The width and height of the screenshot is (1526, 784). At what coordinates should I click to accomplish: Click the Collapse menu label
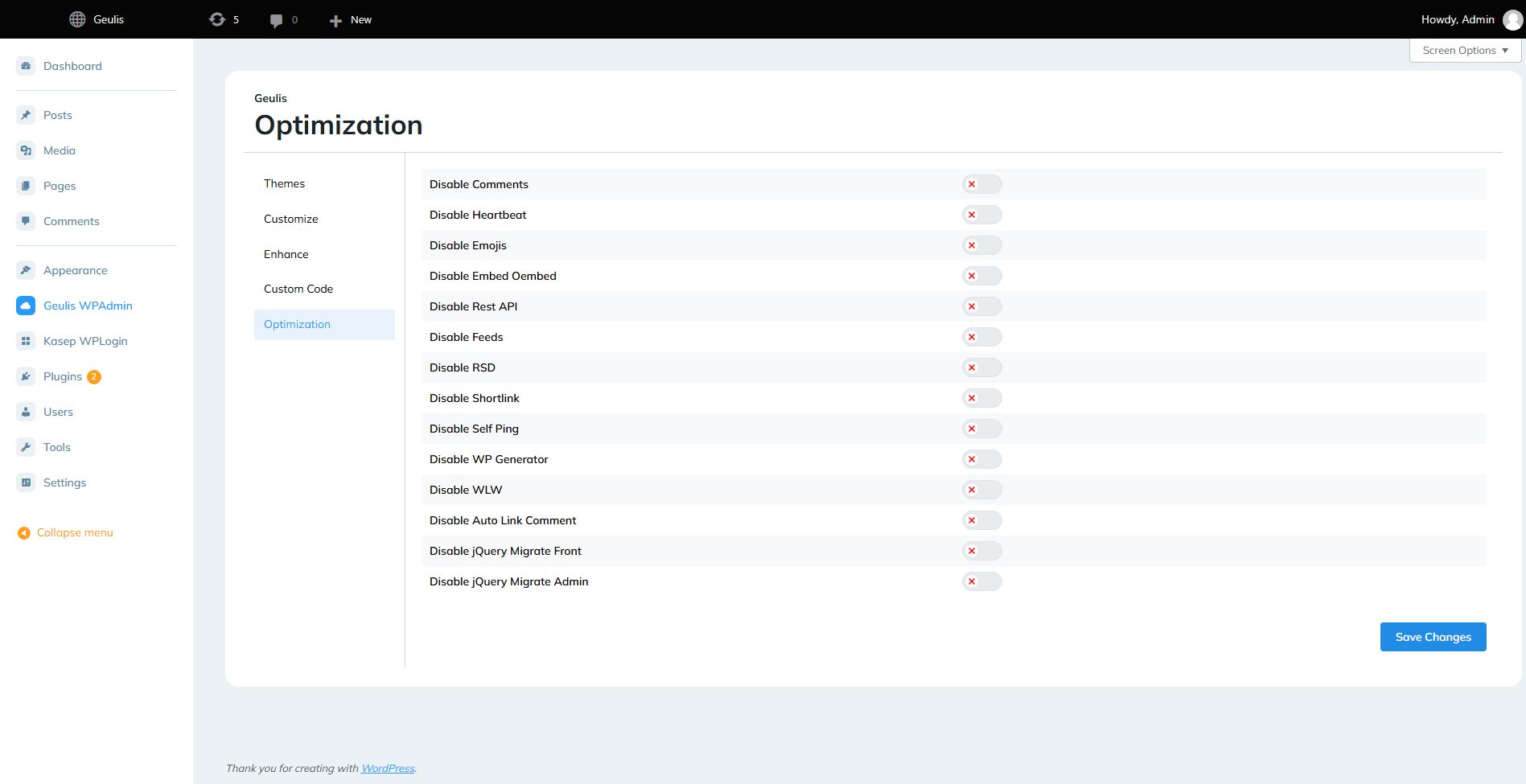[75, 532]
